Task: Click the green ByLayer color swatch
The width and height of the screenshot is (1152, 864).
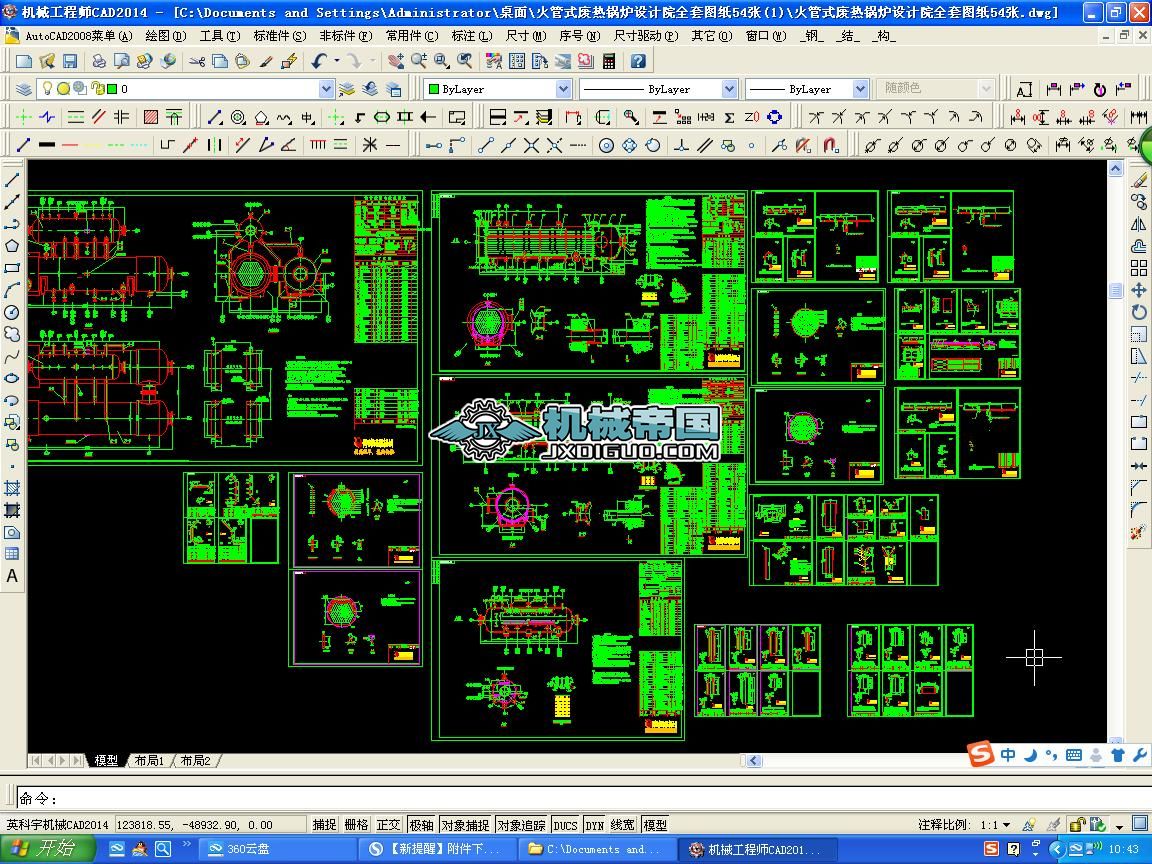Action: 433,89
